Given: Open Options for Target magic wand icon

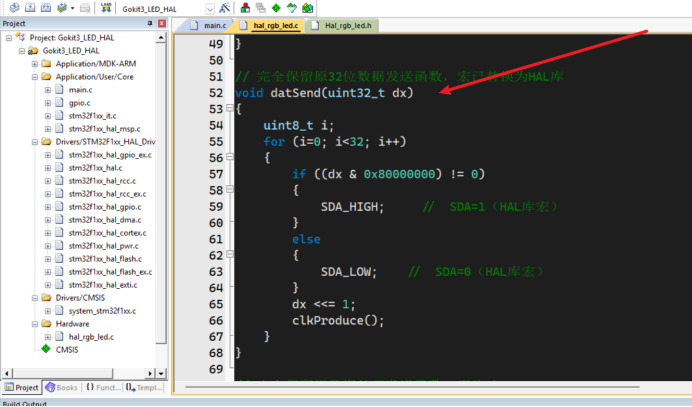Looking at the screenshot, I should pyautogui.click(x=229, y=8).
